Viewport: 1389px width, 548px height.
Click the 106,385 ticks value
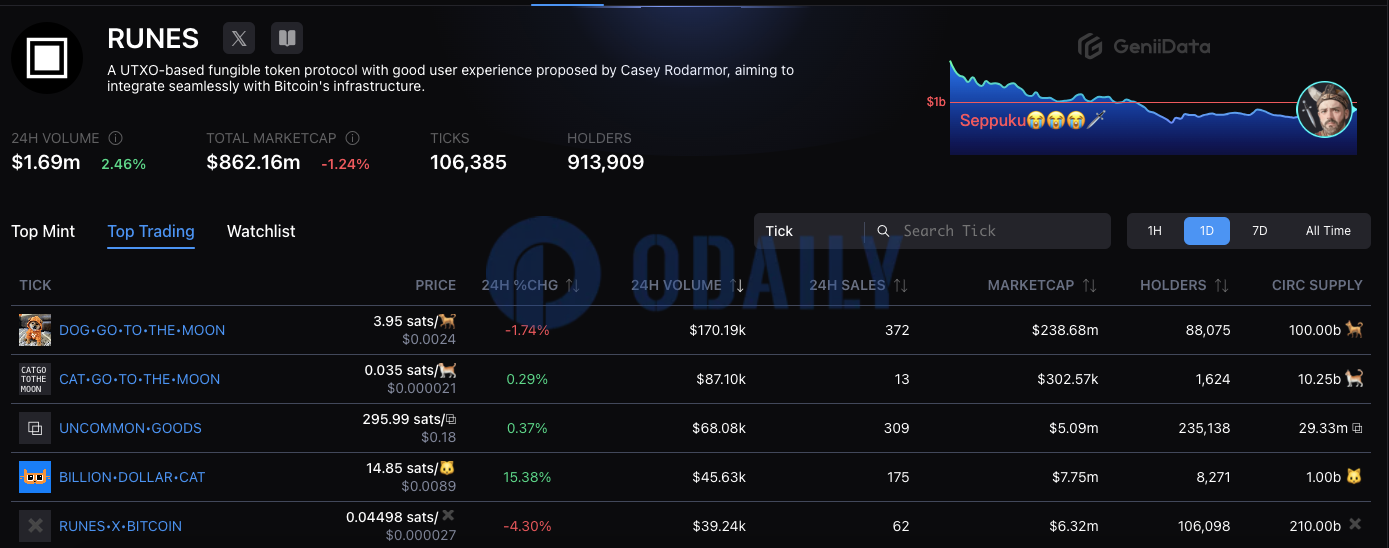click(468, 162)
